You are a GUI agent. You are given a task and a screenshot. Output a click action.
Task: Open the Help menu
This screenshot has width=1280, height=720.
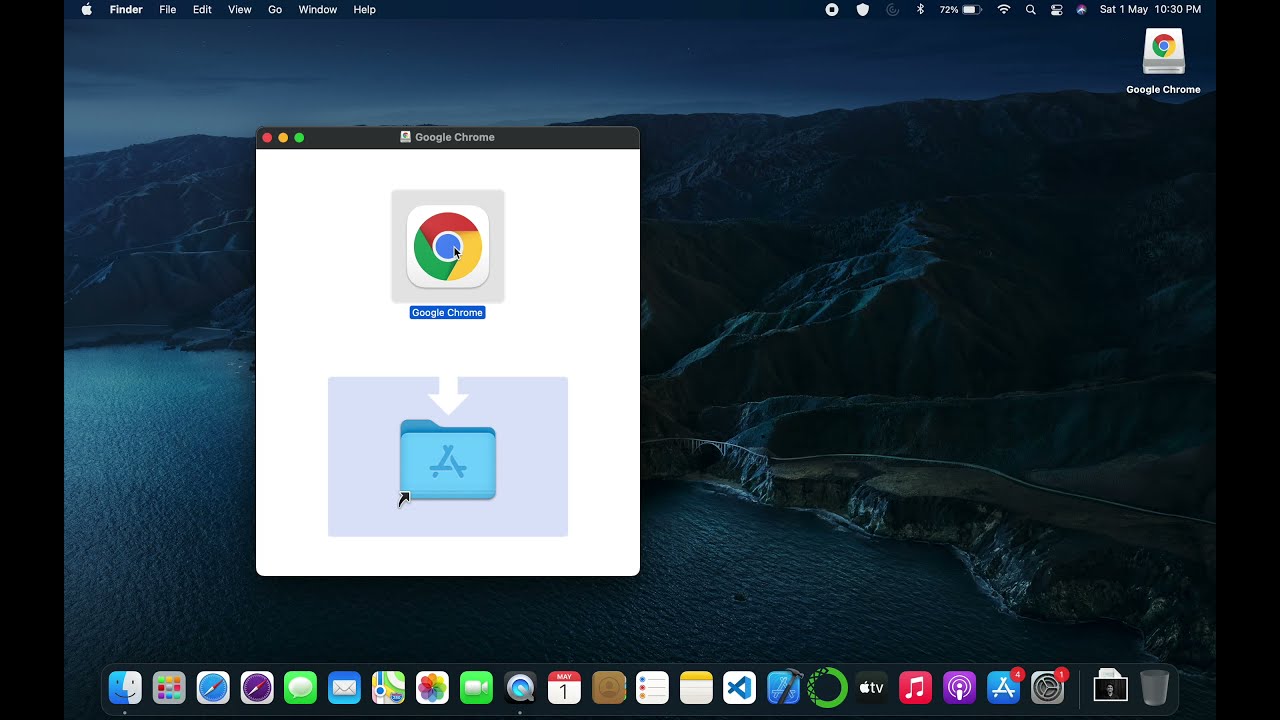pos(365,10)
